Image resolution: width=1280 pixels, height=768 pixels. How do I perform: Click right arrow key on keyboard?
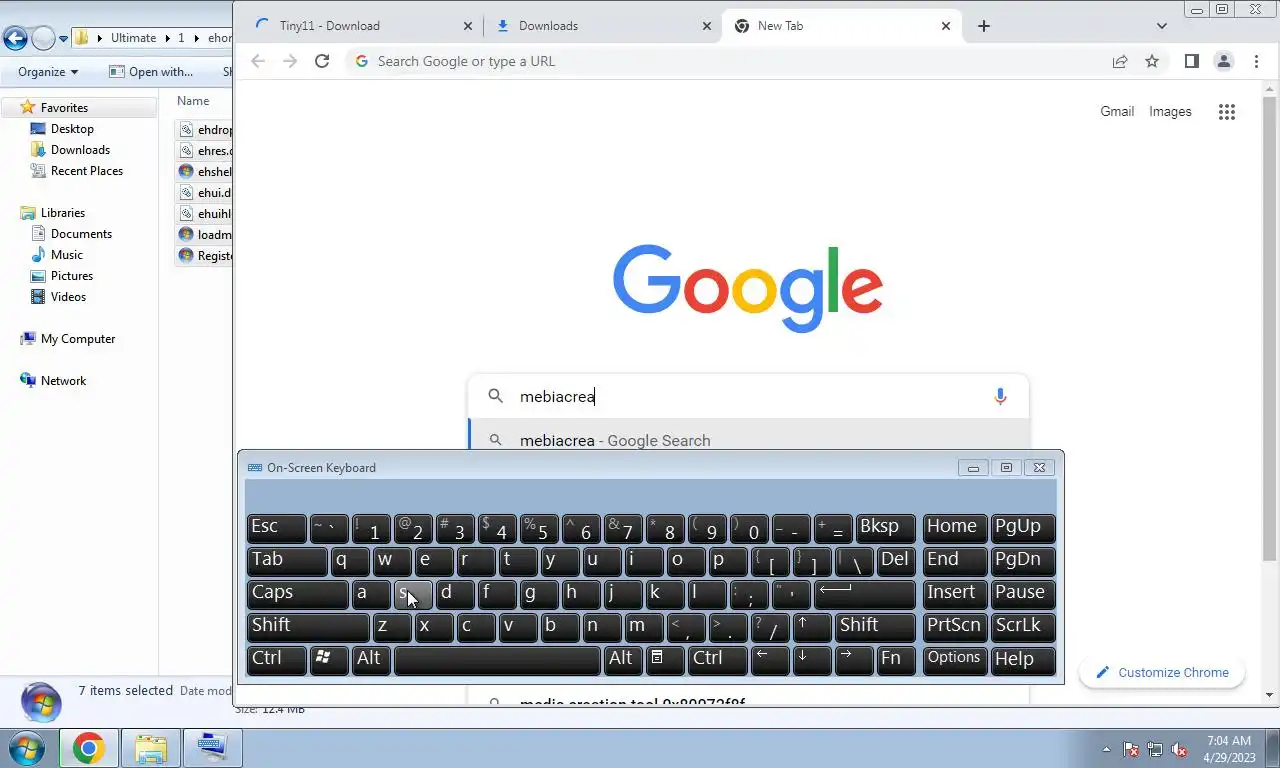pos(854,660)
